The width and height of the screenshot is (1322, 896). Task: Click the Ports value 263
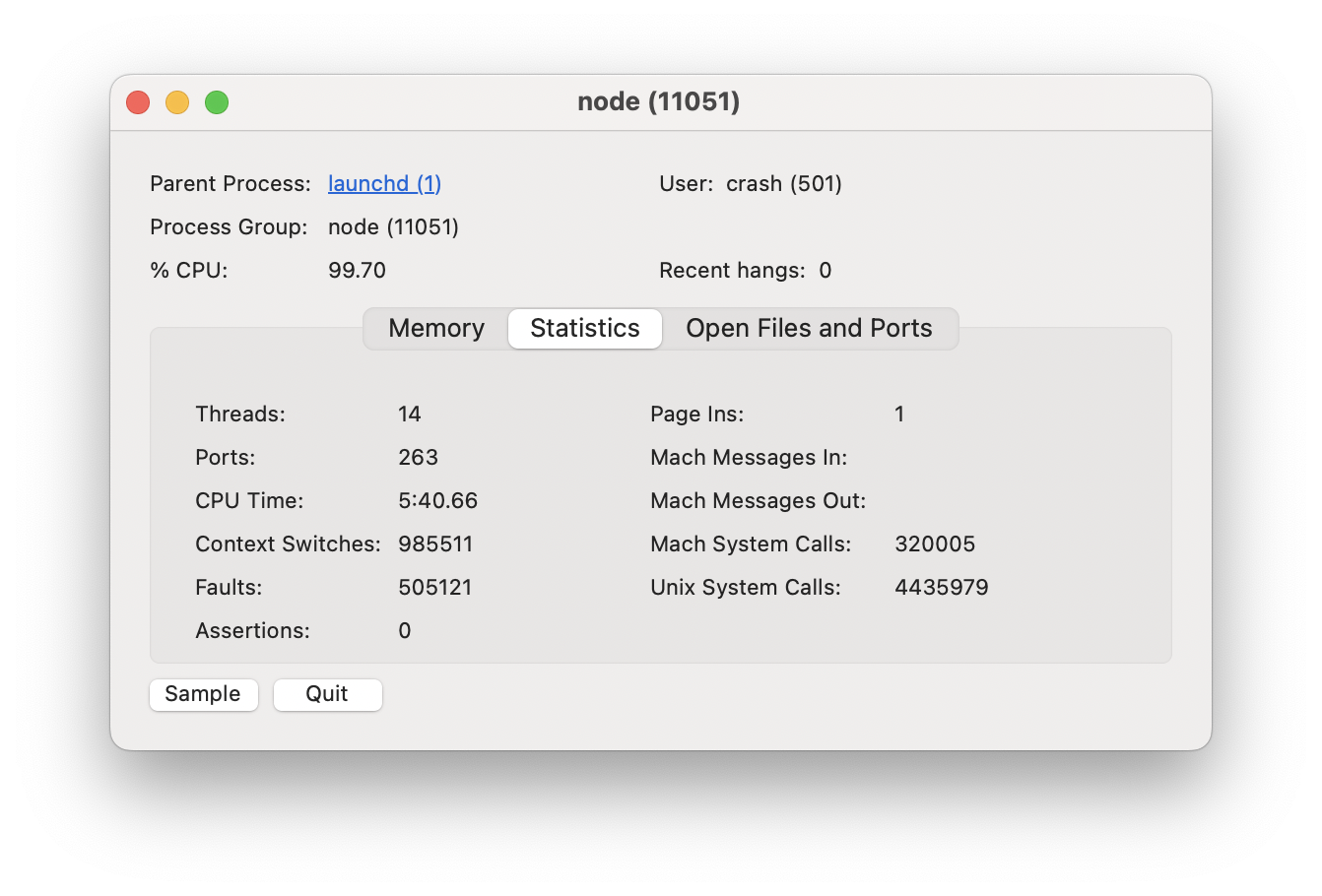[x=418, y=457]
